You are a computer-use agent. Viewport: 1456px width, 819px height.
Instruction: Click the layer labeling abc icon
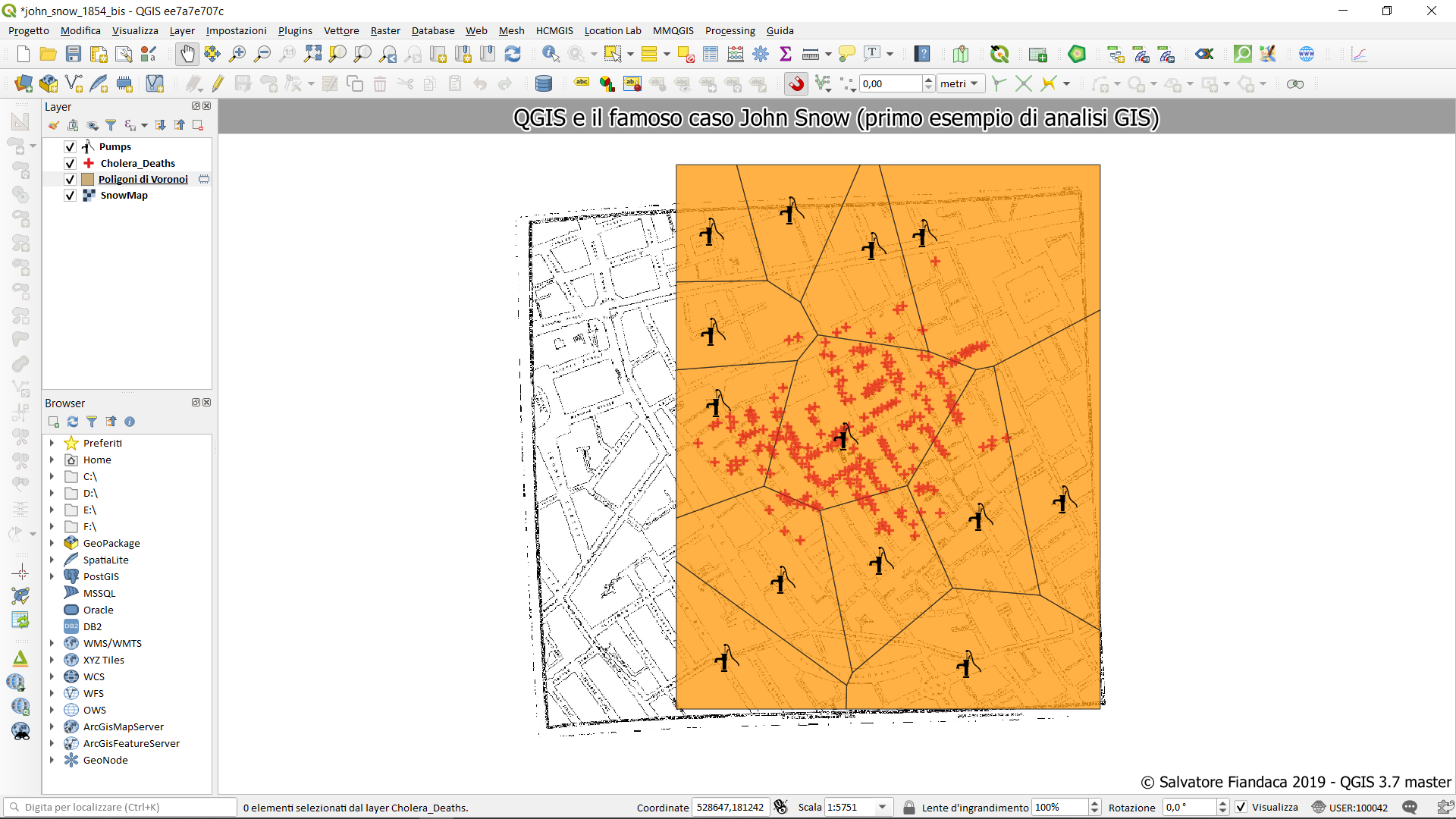coord(582,83)
